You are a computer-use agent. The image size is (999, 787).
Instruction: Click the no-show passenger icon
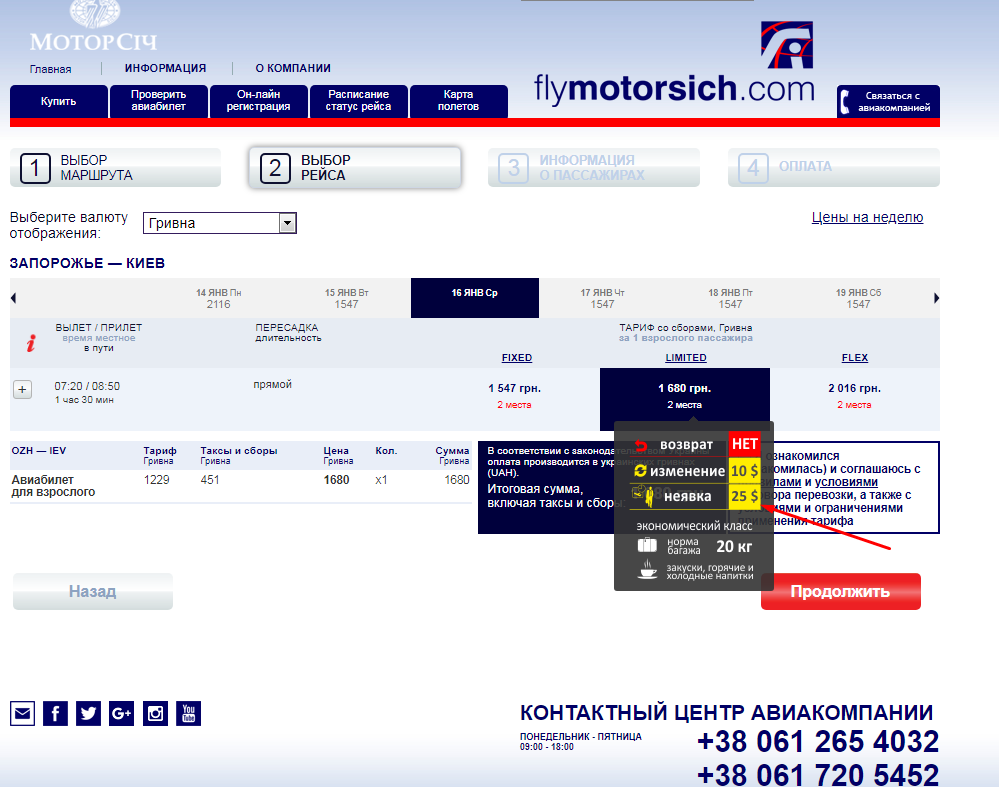pyautogui.click(x=643, y=495)
